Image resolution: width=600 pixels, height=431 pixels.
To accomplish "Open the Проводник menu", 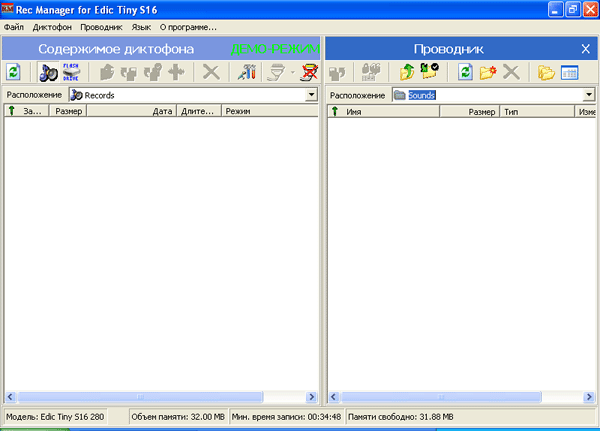I will point(101,27).
